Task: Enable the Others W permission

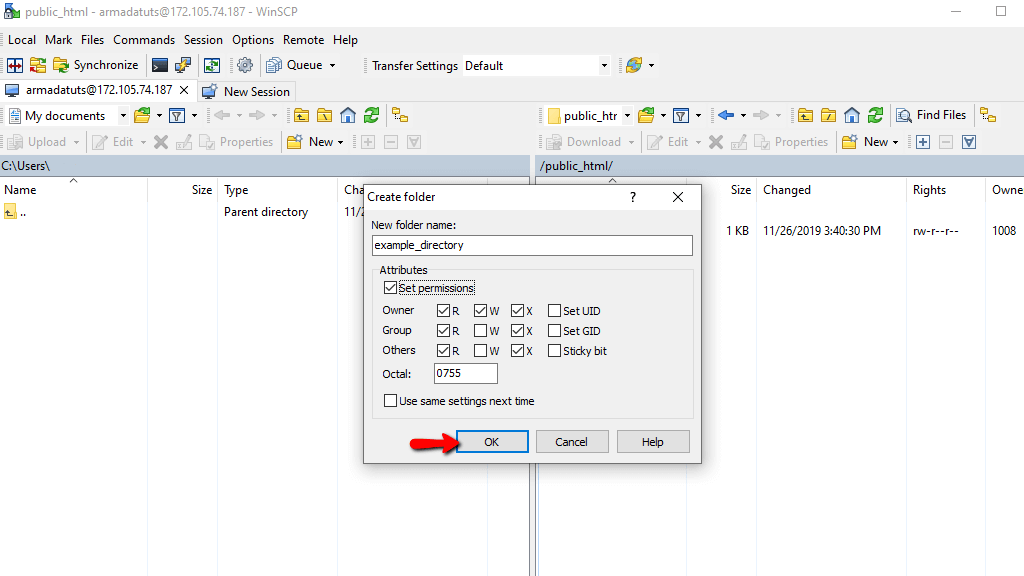Action: (481, 351)
